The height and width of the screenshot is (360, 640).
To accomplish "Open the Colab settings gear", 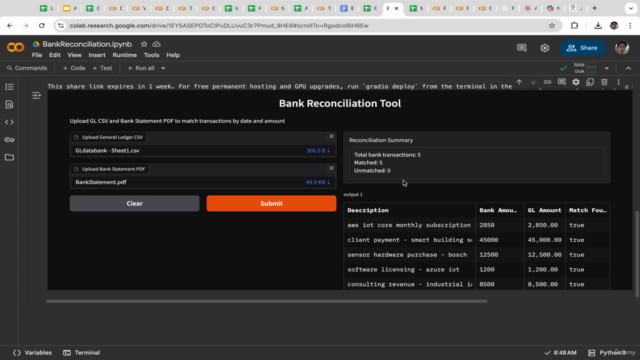I will click(x=544, y=48).
